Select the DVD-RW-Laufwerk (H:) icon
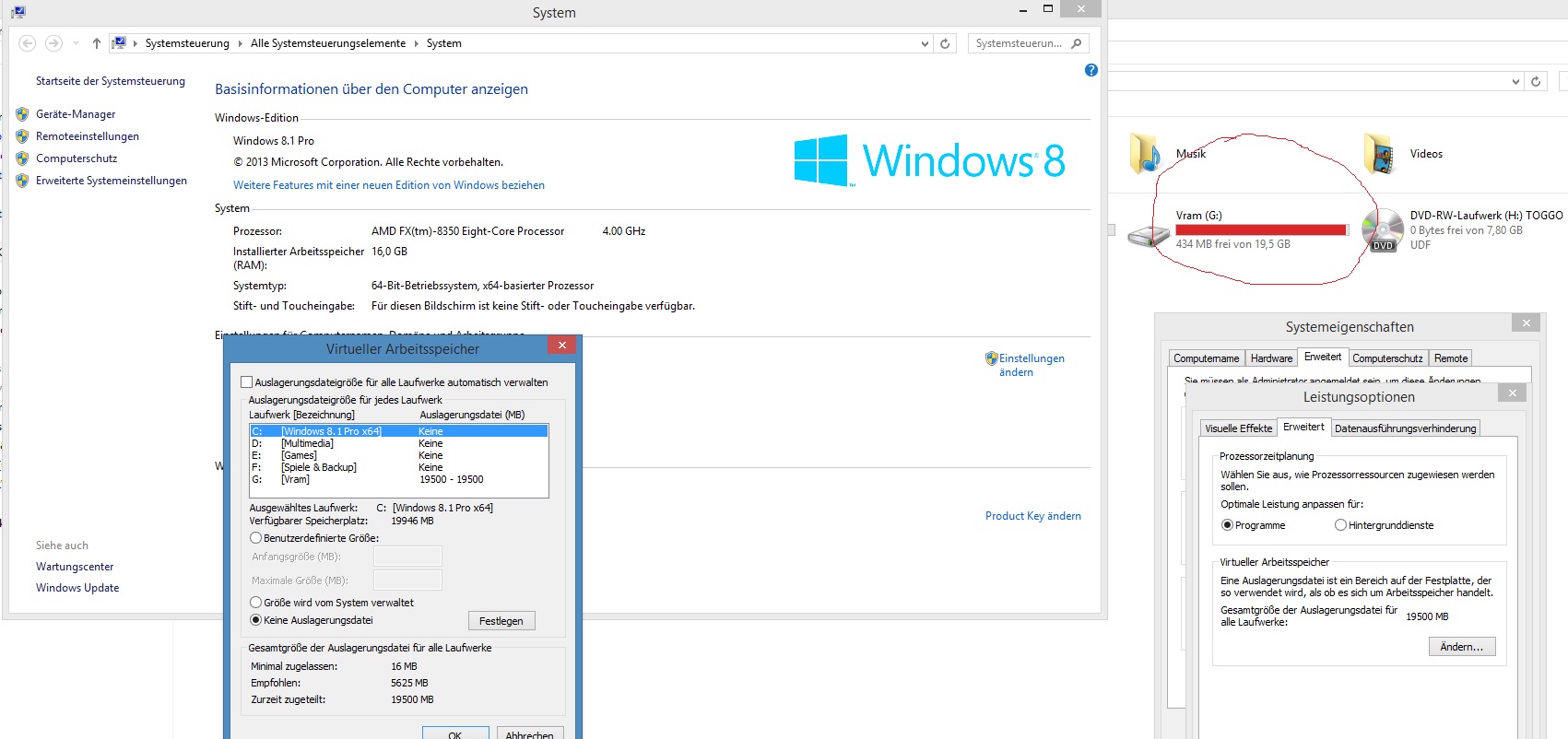1568x739 pixels. (1383, 230)
